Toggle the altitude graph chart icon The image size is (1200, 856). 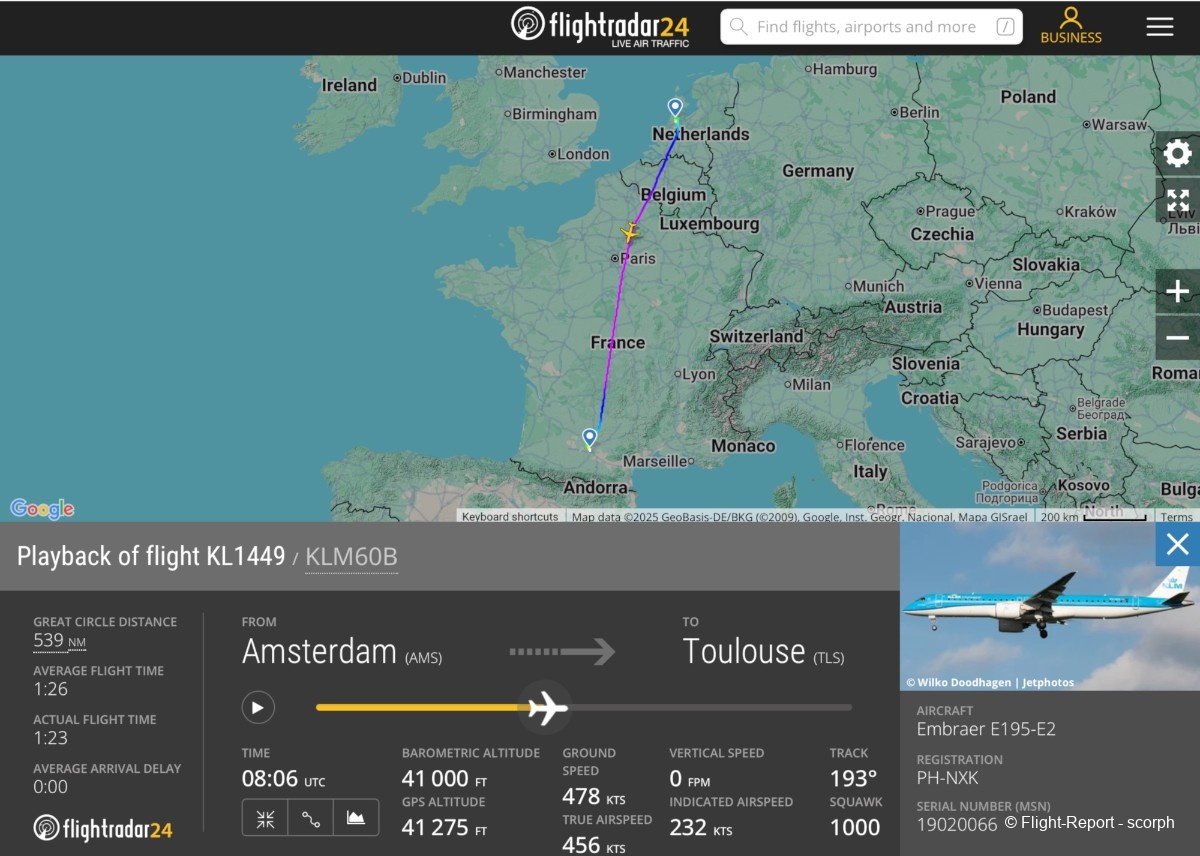[x=356, y=818]
